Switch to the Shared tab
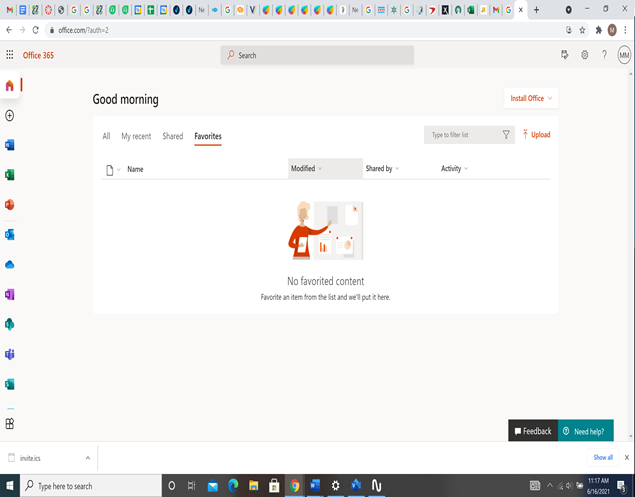The image size is (635, 497). tap(173, 136)
